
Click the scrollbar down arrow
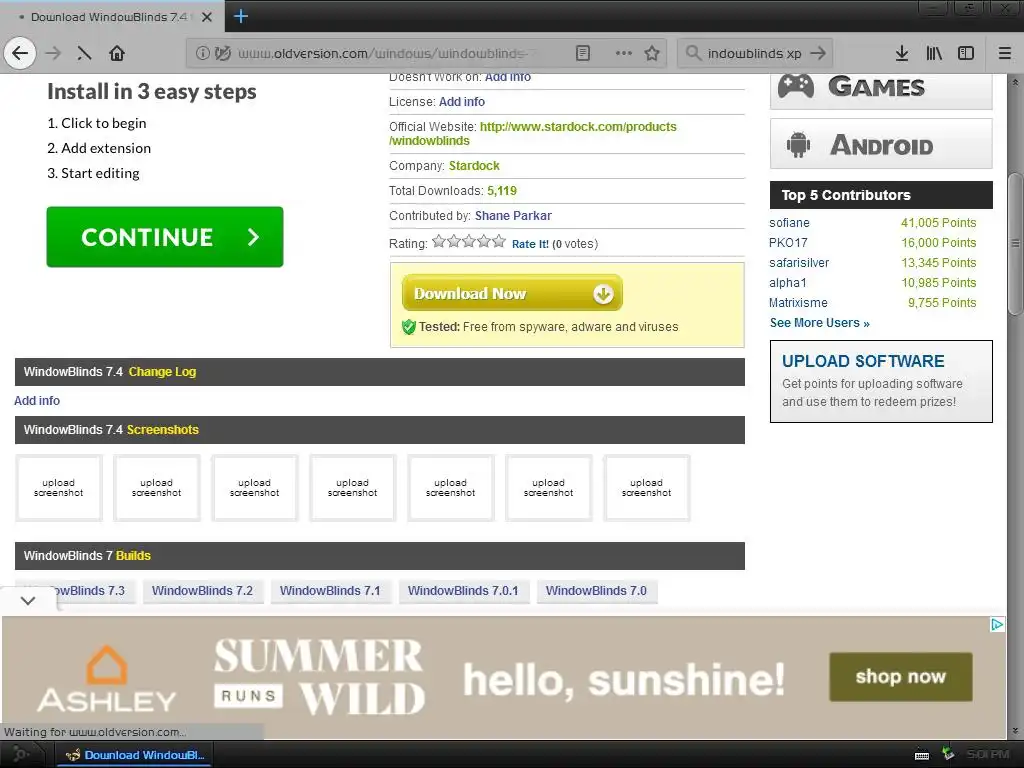(1015, 731)
